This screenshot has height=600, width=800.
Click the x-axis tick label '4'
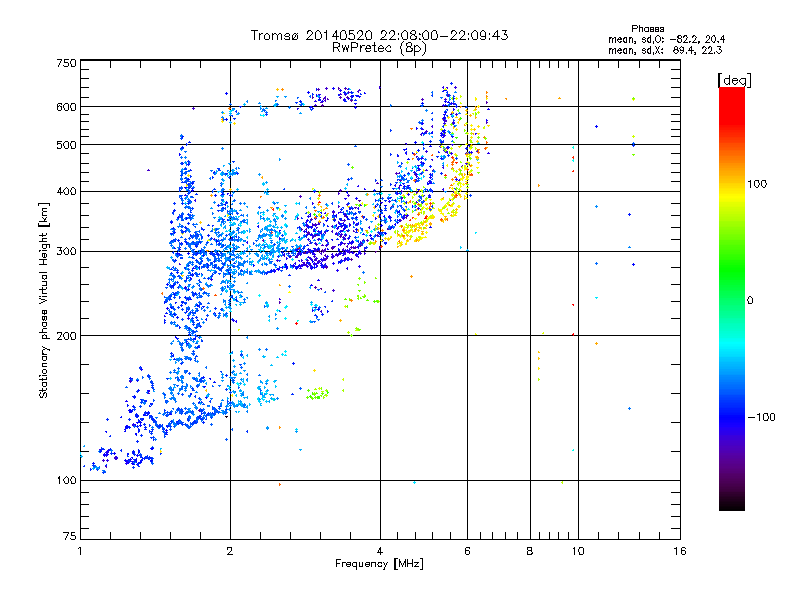click(380, 551)
